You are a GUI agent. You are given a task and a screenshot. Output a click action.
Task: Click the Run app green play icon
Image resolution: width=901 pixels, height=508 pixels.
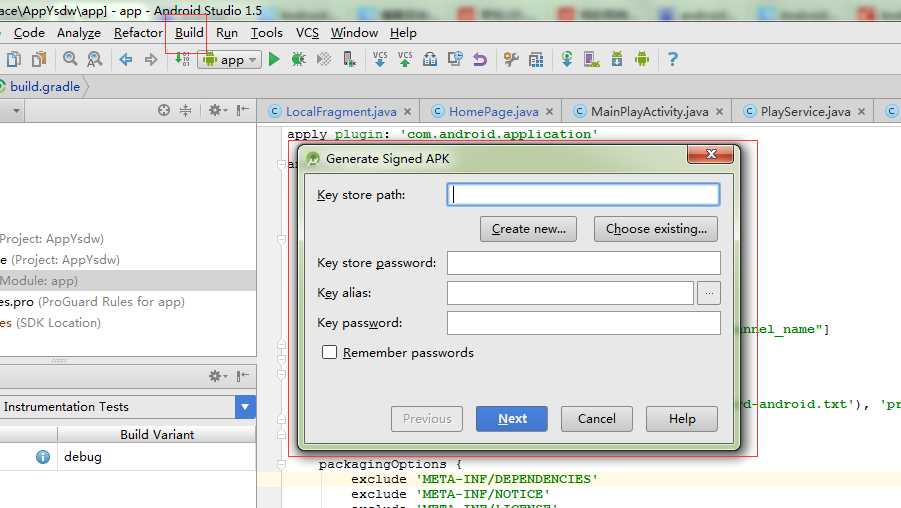[x=274, y=59]
